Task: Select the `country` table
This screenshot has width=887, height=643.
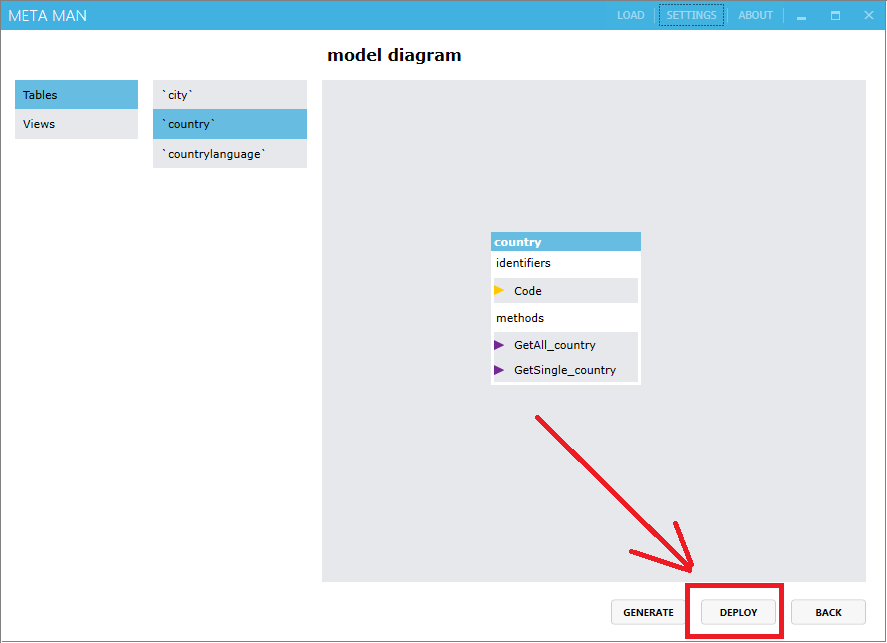Action: (229, 123)
